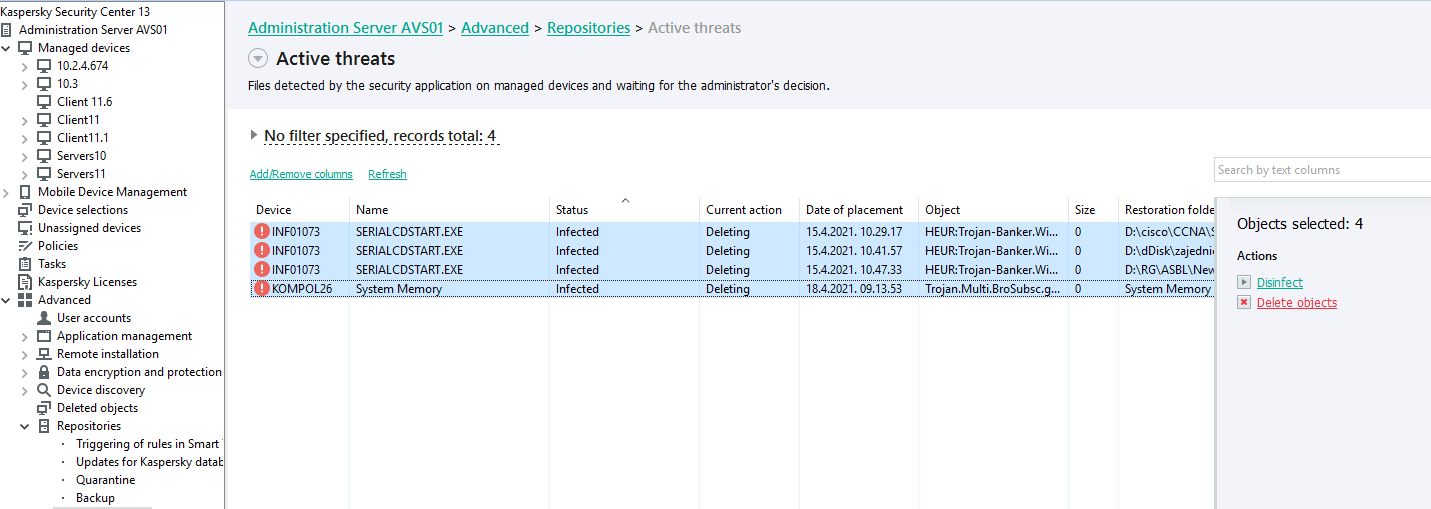The height and width of the screenshot is (509, 1431).
Task: Collapse the Repositories tree node
Action: (25, 426)
